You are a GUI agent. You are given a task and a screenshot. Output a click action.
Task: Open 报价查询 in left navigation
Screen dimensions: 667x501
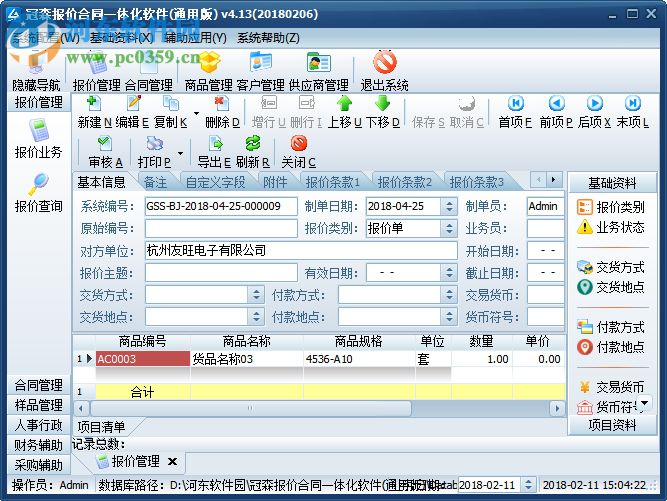coord(38,194)
